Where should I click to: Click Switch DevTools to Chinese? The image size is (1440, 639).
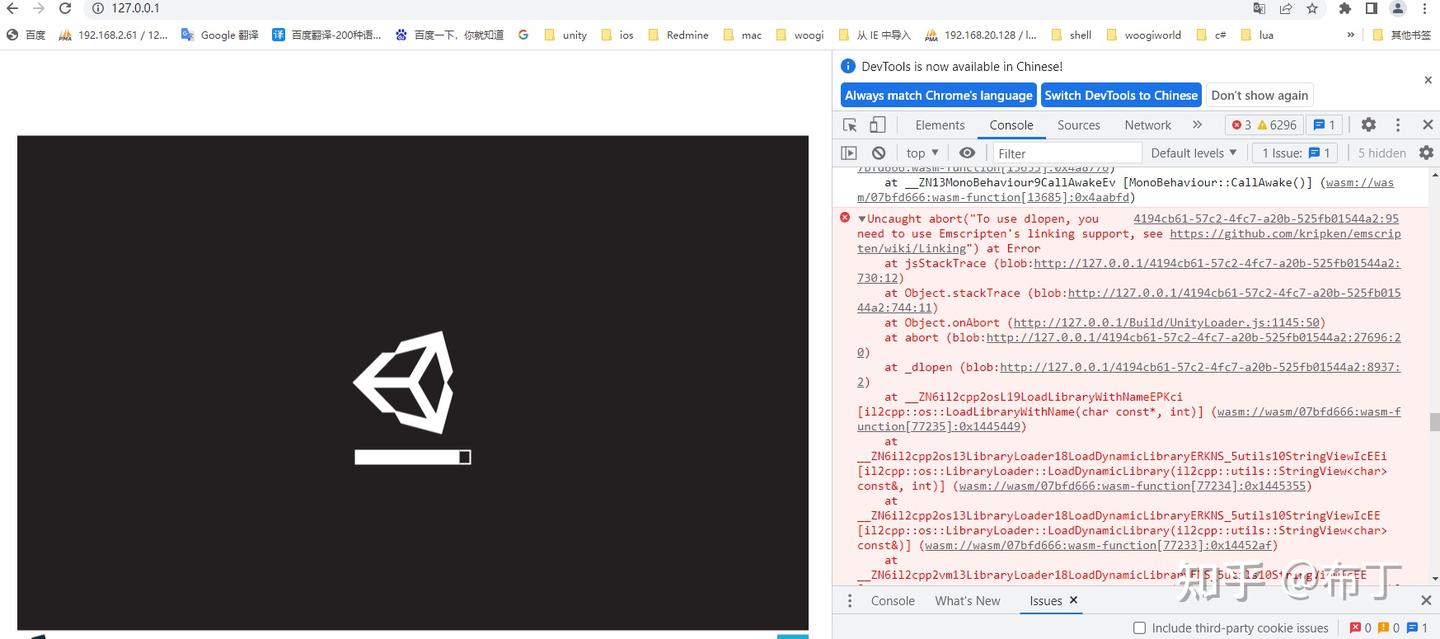1121,95
